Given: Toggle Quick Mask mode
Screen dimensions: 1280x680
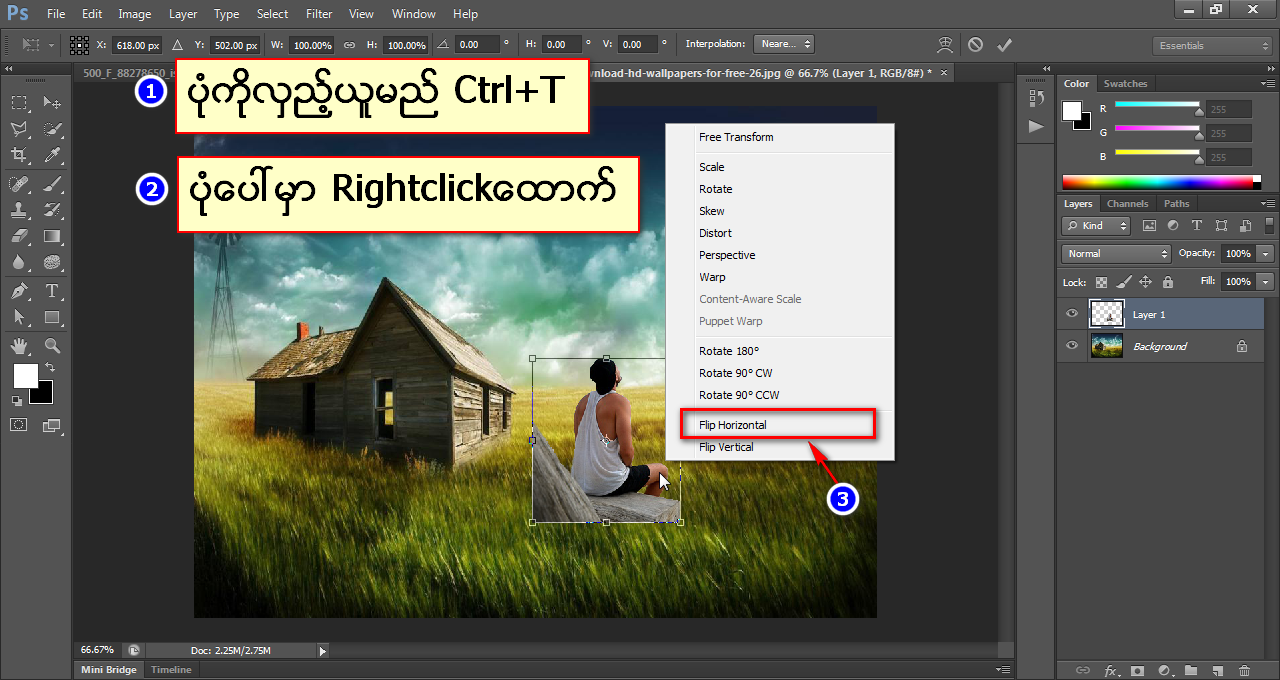Looking at the screenshot, I should [x=19, y=425].
